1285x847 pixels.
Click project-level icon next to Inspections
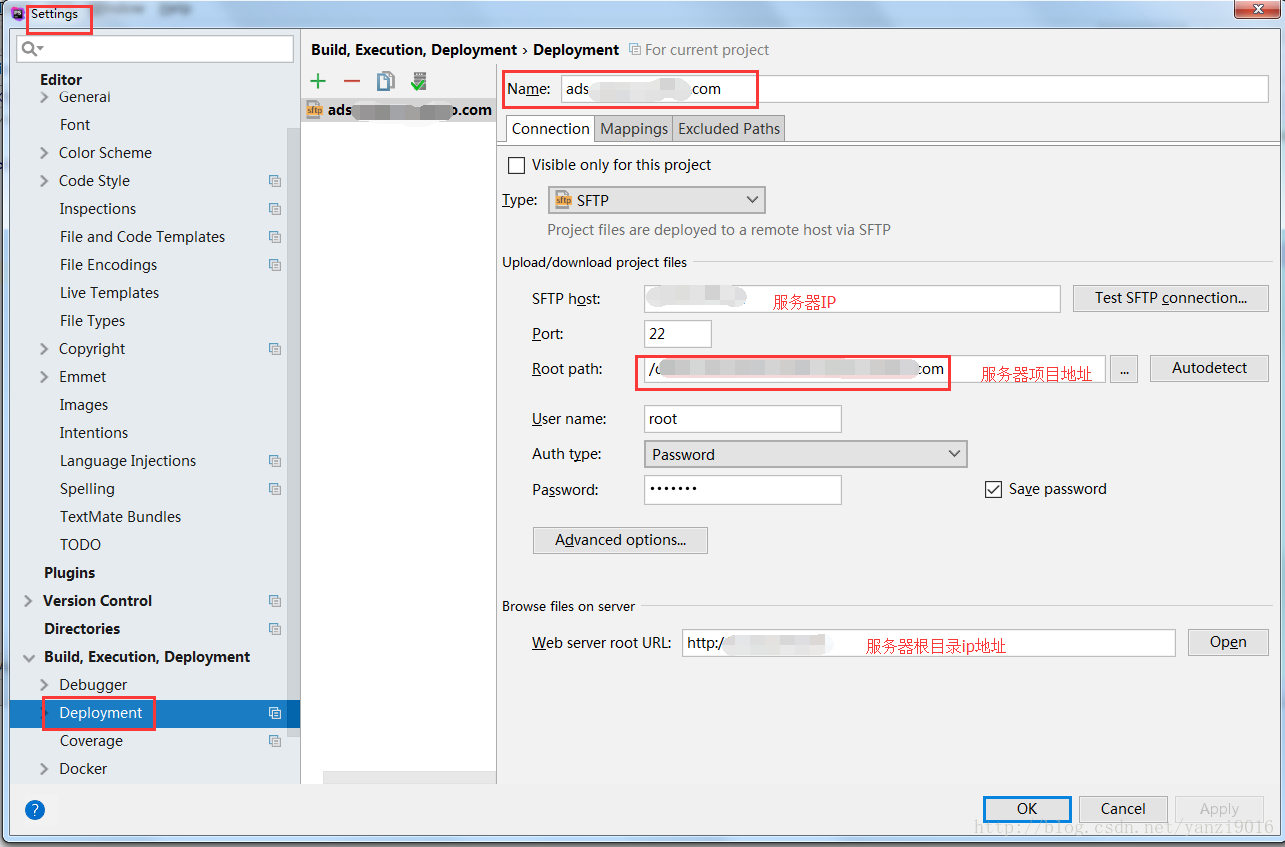coord(275,209)
